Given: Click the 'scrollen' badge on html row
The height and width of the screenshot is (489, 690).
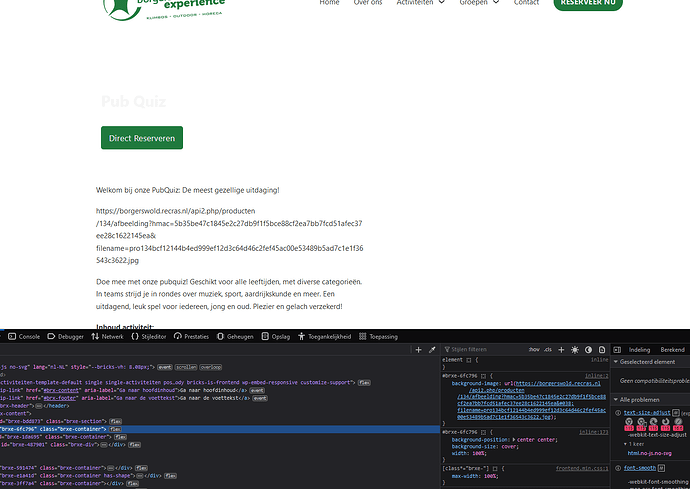Looking at the screenshot, I should click(x=186, y=367).
